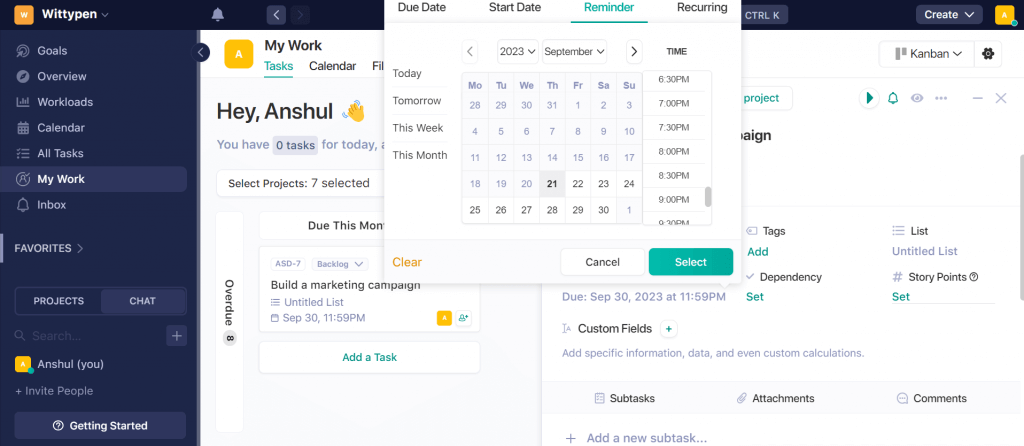This screenshot has width=1024, height=446.
Task: Open the three-dot task options menu
Action: coord(941,98)
